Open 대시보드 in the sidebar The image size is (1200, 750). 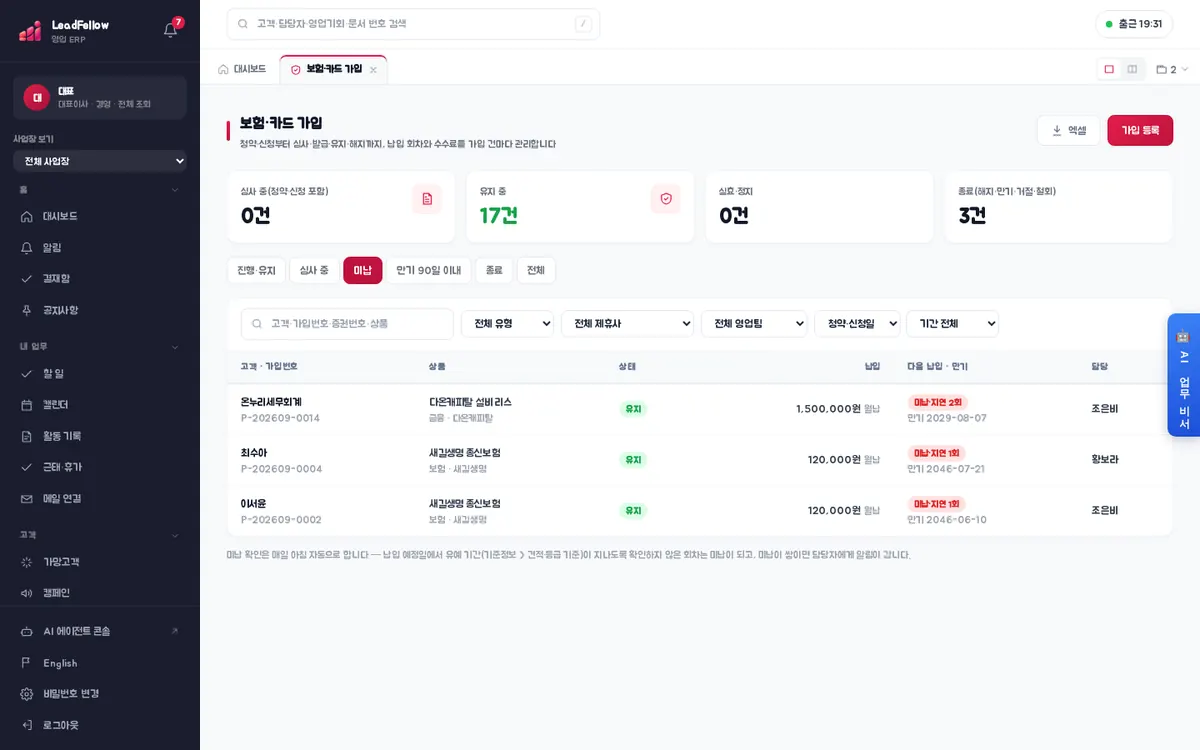100,216
